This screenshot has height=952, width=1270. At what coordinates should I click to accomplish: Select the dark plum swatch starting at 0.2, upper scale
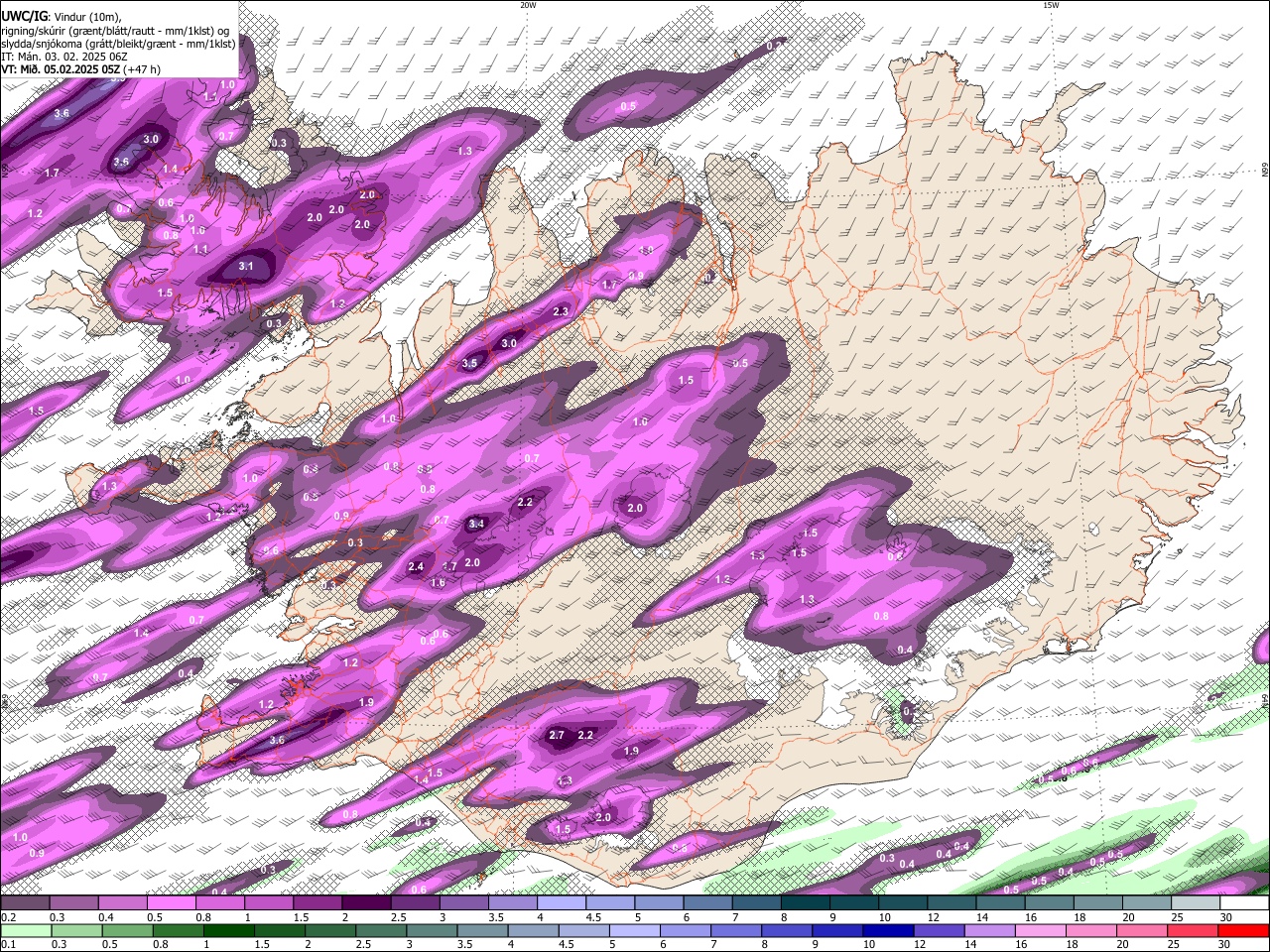pos(25,903)
